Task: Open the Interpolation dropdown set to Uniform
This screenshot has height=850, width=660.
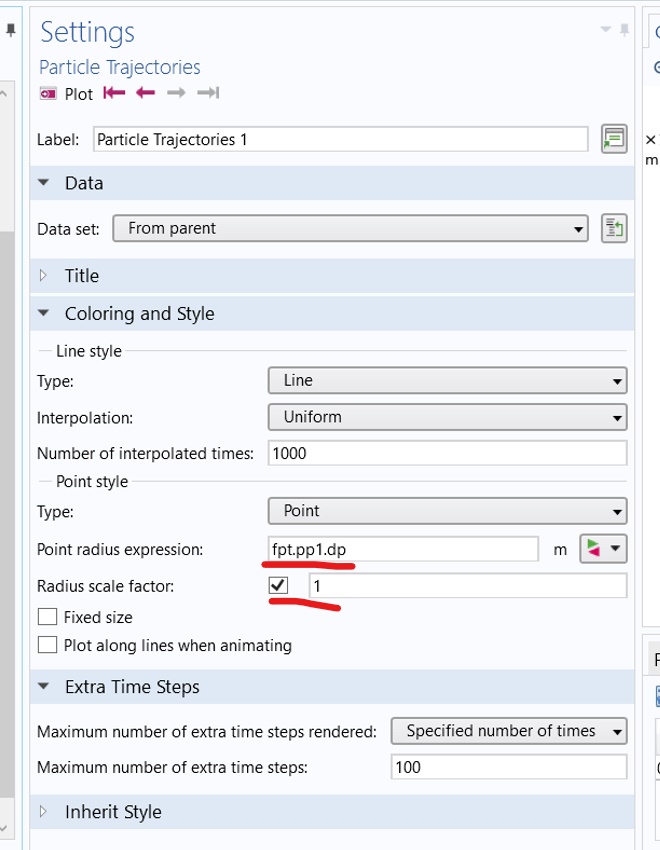Action: pos(447,417)
